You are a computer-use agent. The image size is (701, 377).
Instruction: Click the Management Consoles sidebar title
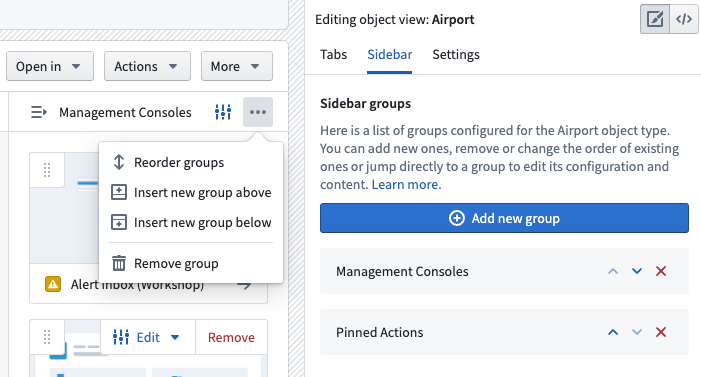pos(125,112)
